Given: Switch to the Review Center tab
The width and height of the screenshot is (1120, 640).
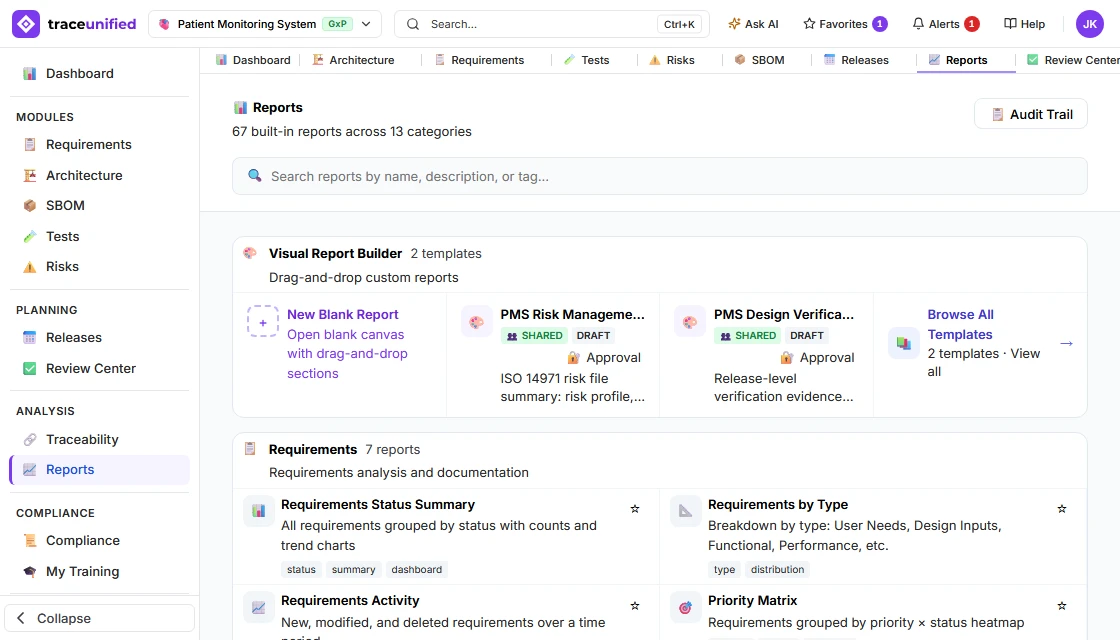Looking at the screenshot, I should tap(1073, 60).
